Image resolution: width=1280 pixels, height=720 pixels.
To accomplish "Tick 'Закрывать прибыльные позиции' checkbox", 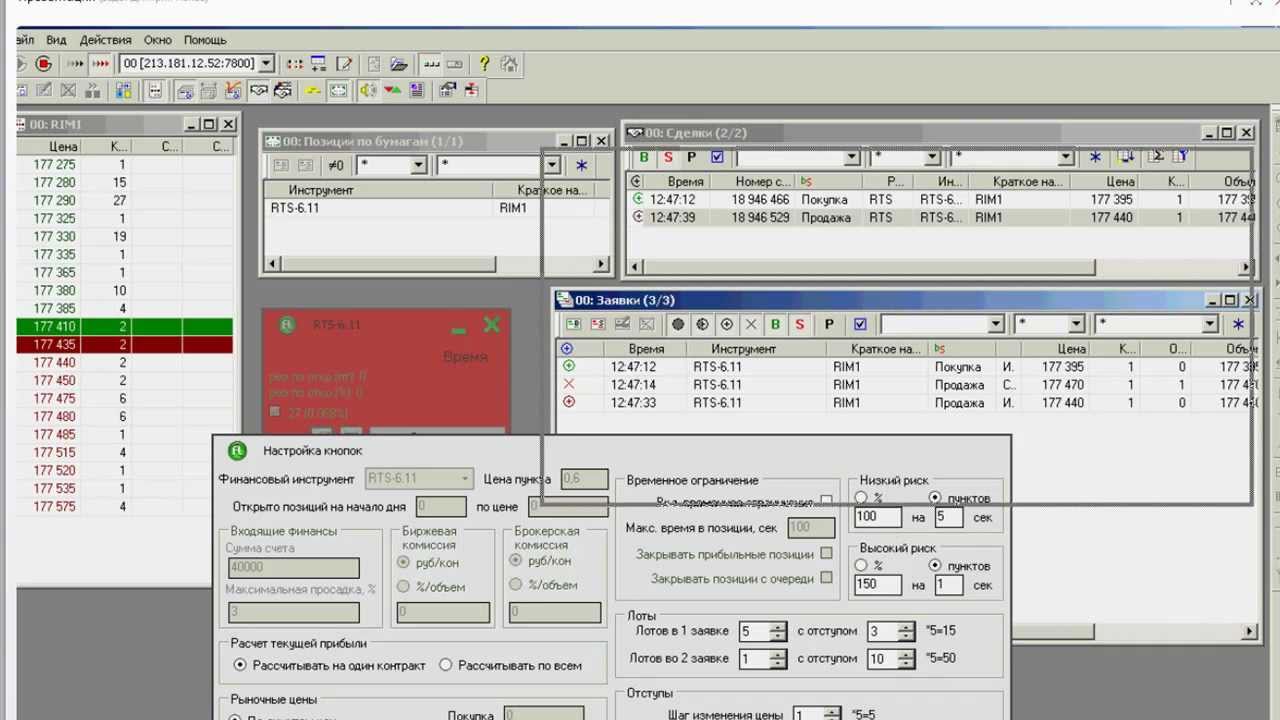I will pos(826,553).
